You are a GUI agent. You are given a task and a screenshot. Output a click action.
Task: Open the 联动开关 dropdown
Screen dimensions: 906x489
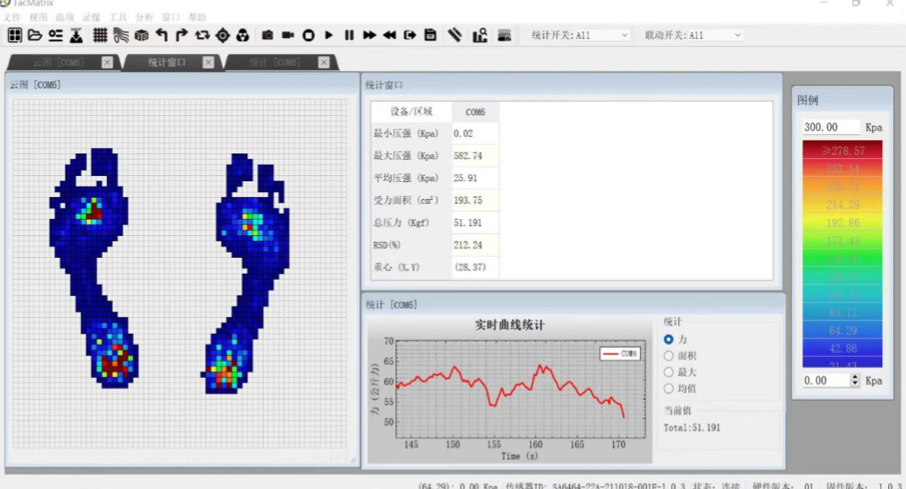point(693,35)
